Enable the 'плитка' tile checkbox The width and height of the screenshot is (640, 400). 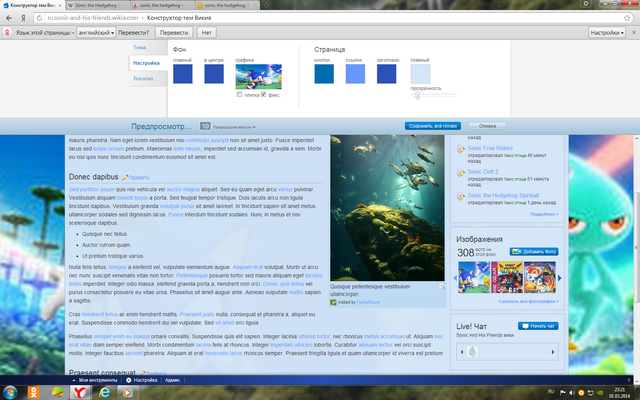pos(240,94)
